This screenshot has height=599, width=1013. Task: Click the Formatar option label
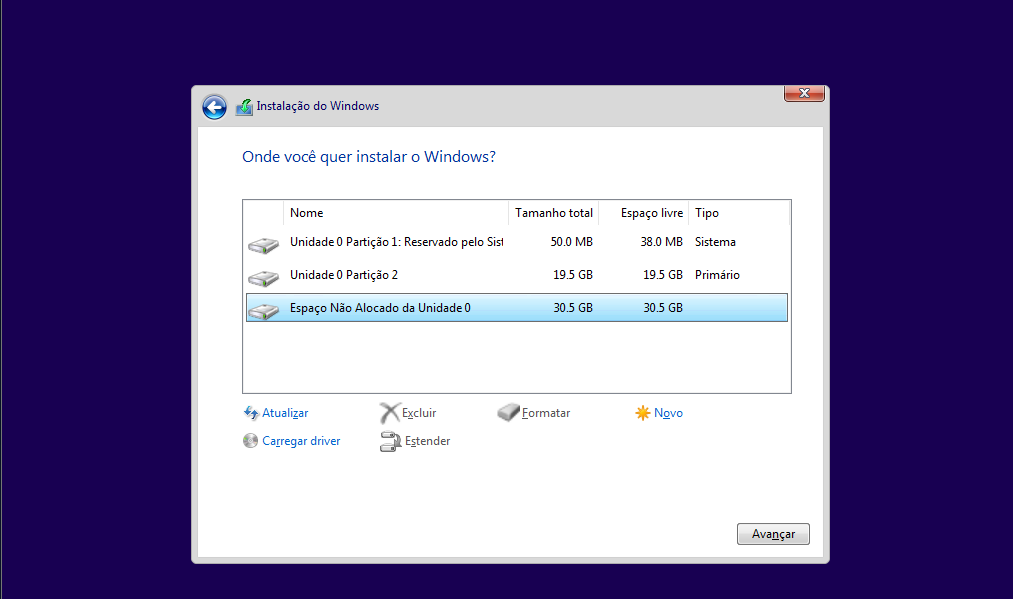click(546, 413)
